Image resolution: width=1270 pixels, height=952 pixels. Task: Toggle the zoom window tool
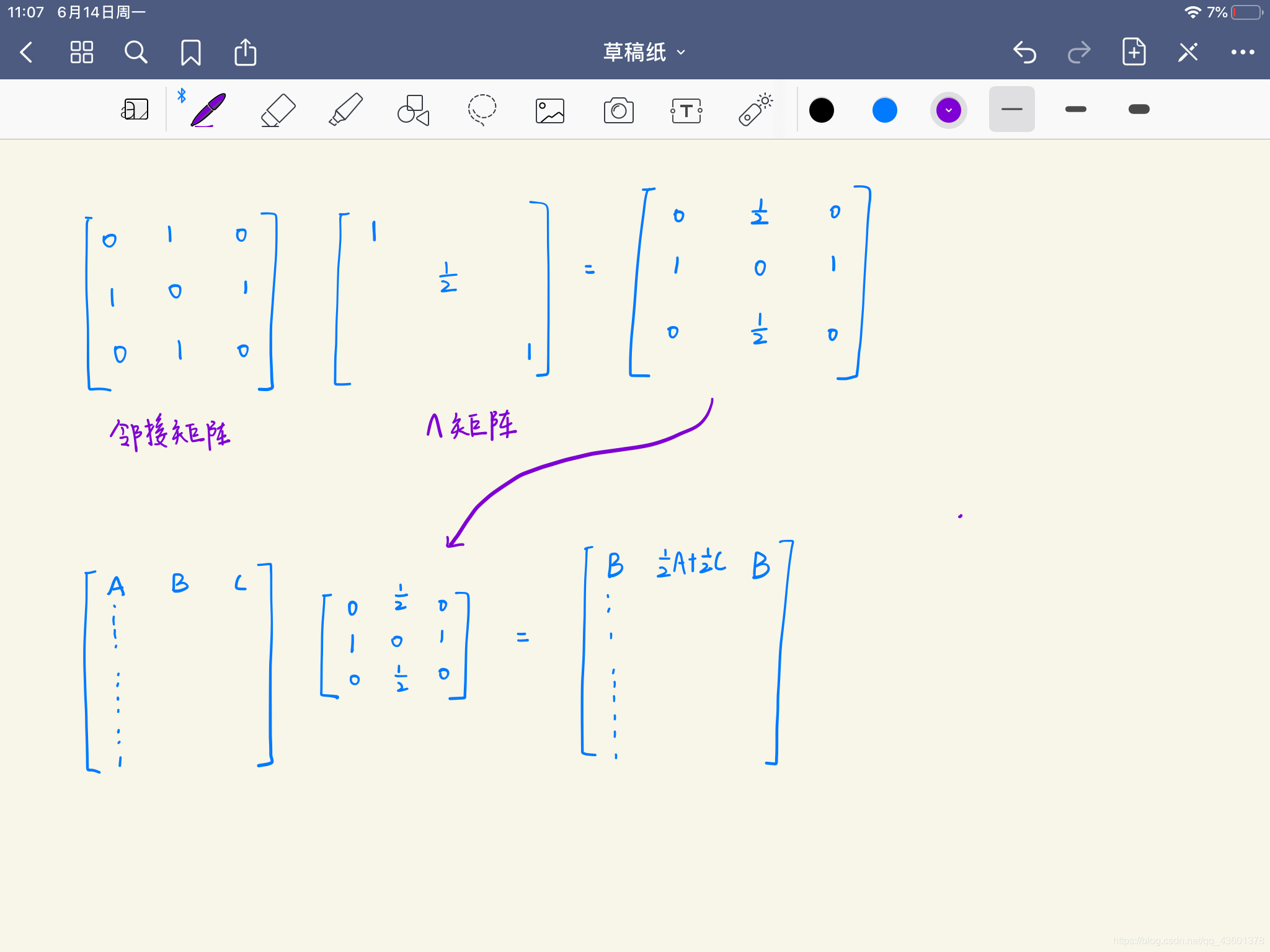tap(135, 110)
